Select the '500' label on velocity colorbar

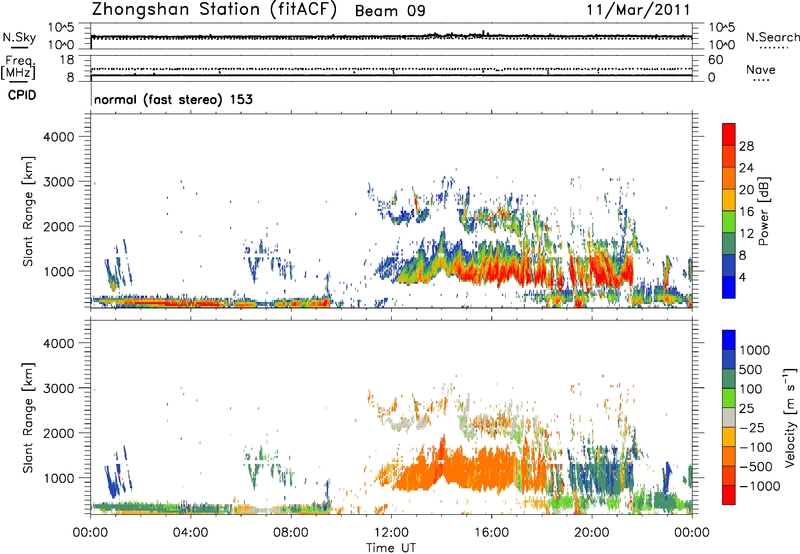pyautogui.click(x=750, y=370)
